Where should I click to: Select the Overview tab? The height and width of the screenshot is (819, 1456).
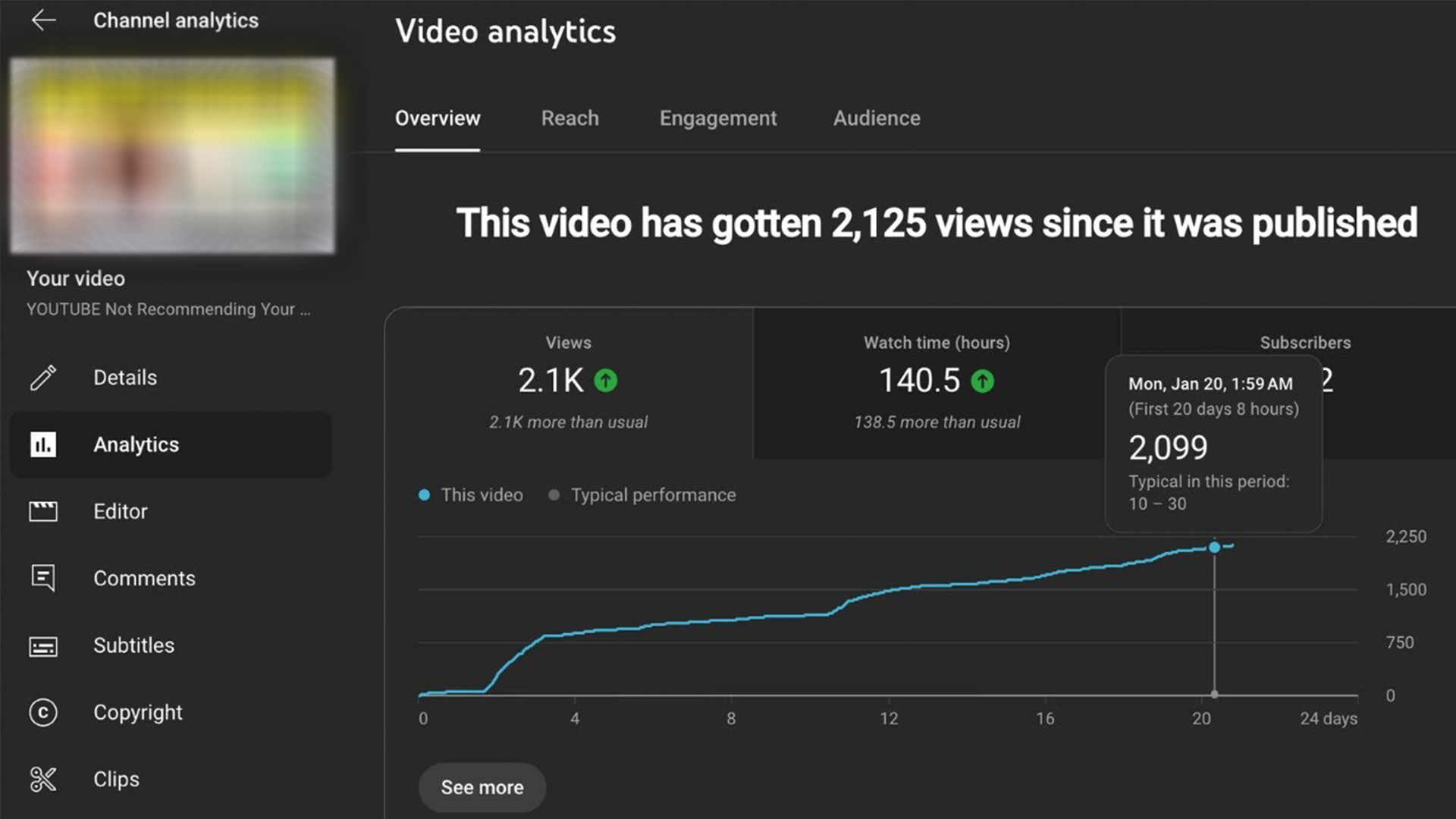(x=438, y=118)
